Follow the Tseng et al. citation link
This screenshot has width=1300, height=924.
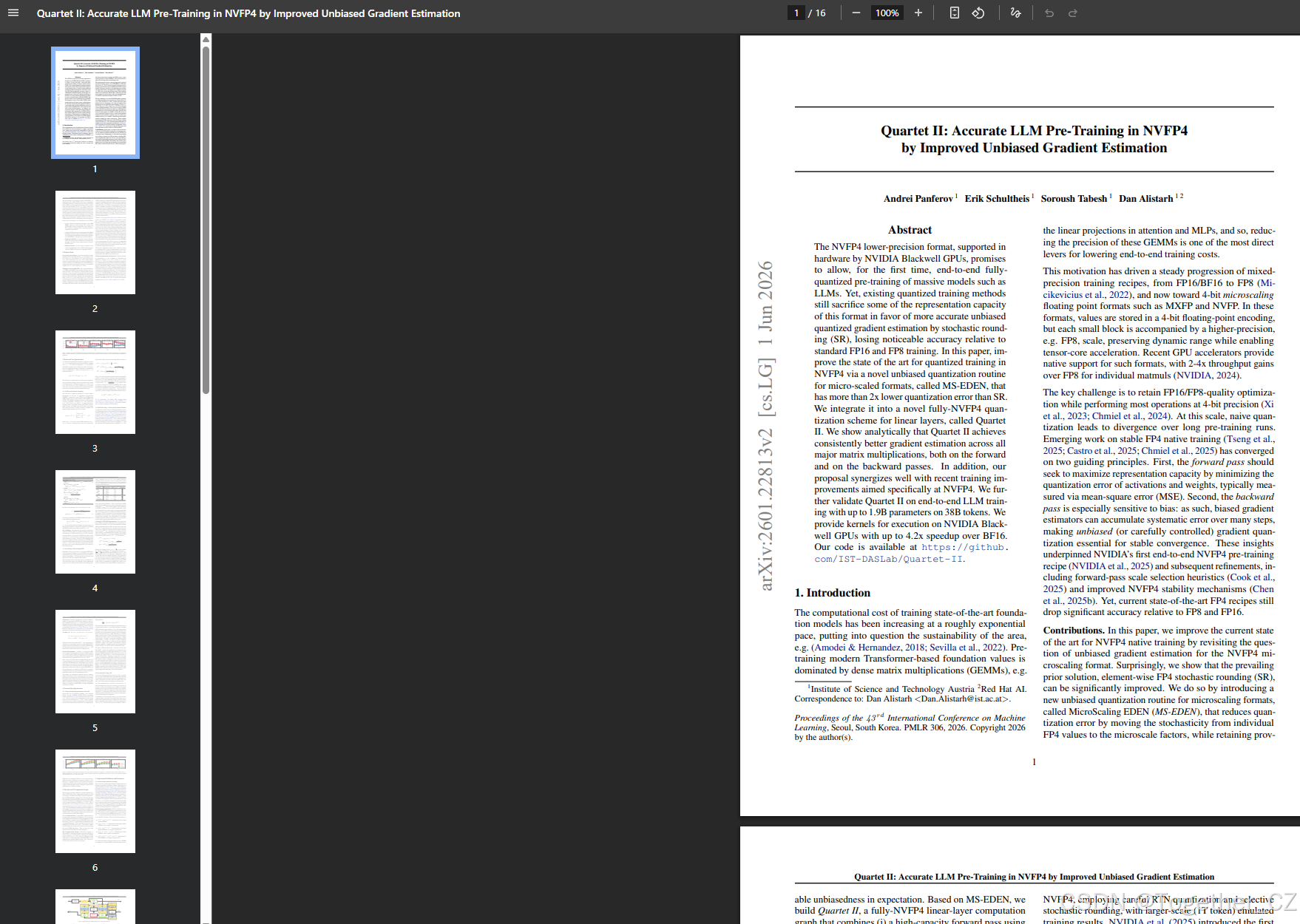1249,439
